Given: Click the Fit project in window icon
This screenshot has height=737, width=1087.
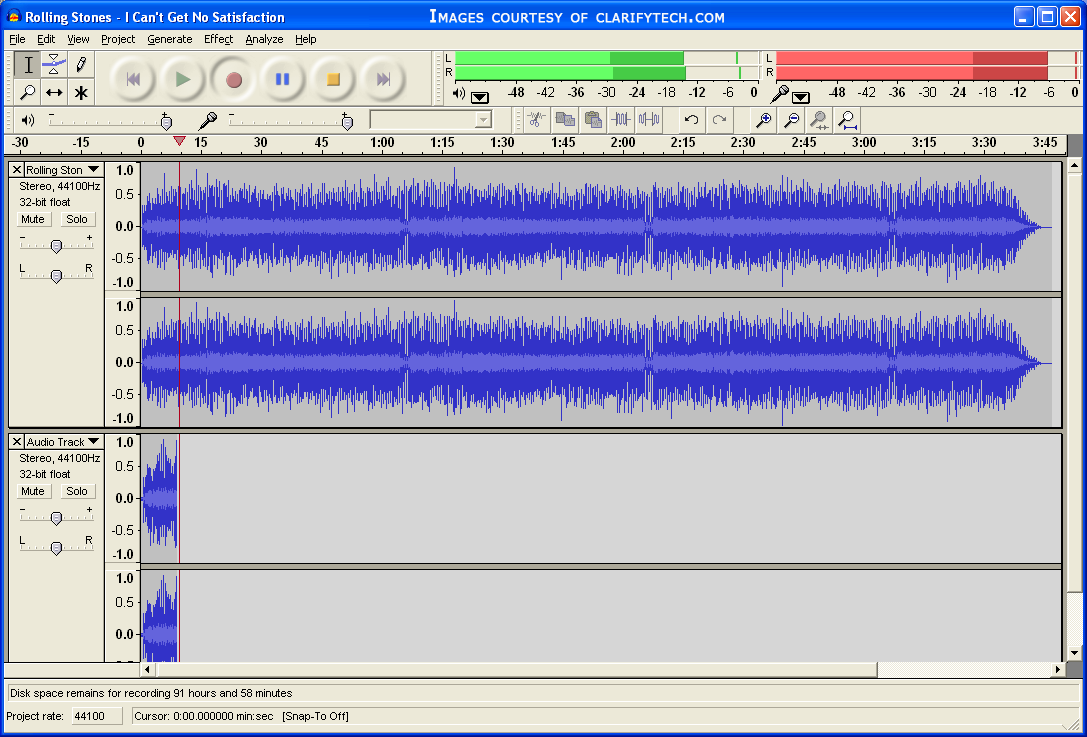Looking at the screenshot, I should [x=847, y=120].
